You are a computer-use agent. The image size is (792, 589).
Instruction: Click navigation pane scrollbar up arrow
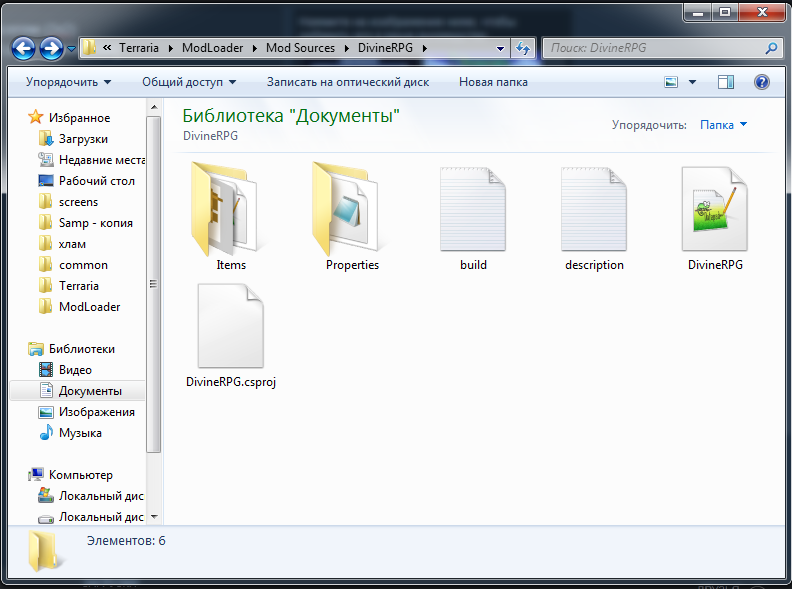[154, 107]
